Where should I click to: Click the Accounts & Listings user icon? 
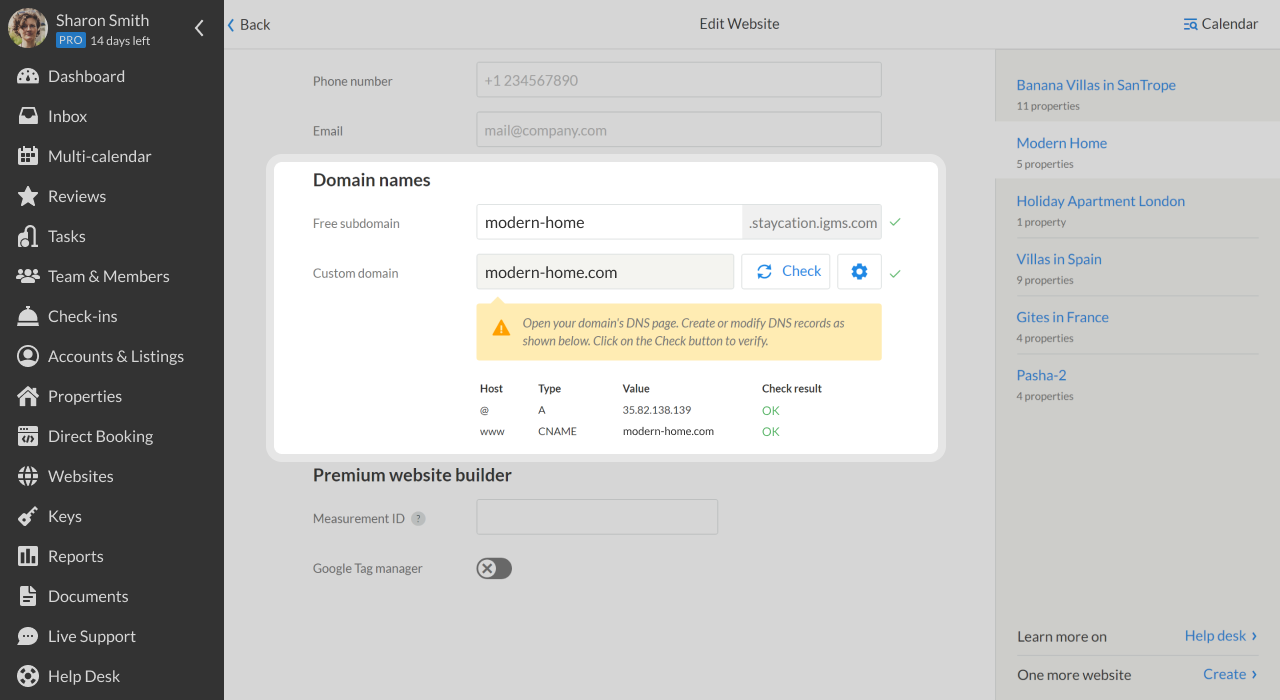click(28, 356)
